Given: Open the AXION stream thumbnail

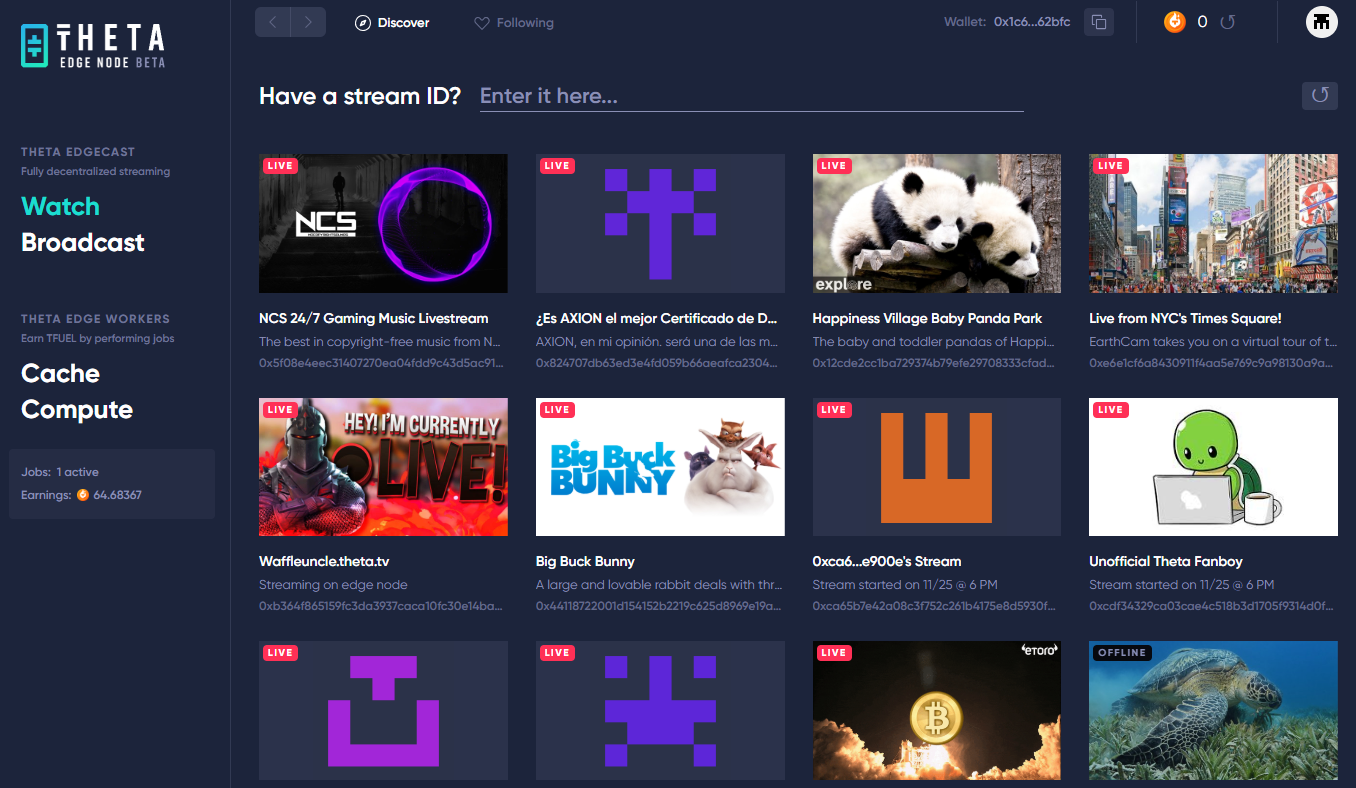Looking at the screenshot, I should point(660,223).
